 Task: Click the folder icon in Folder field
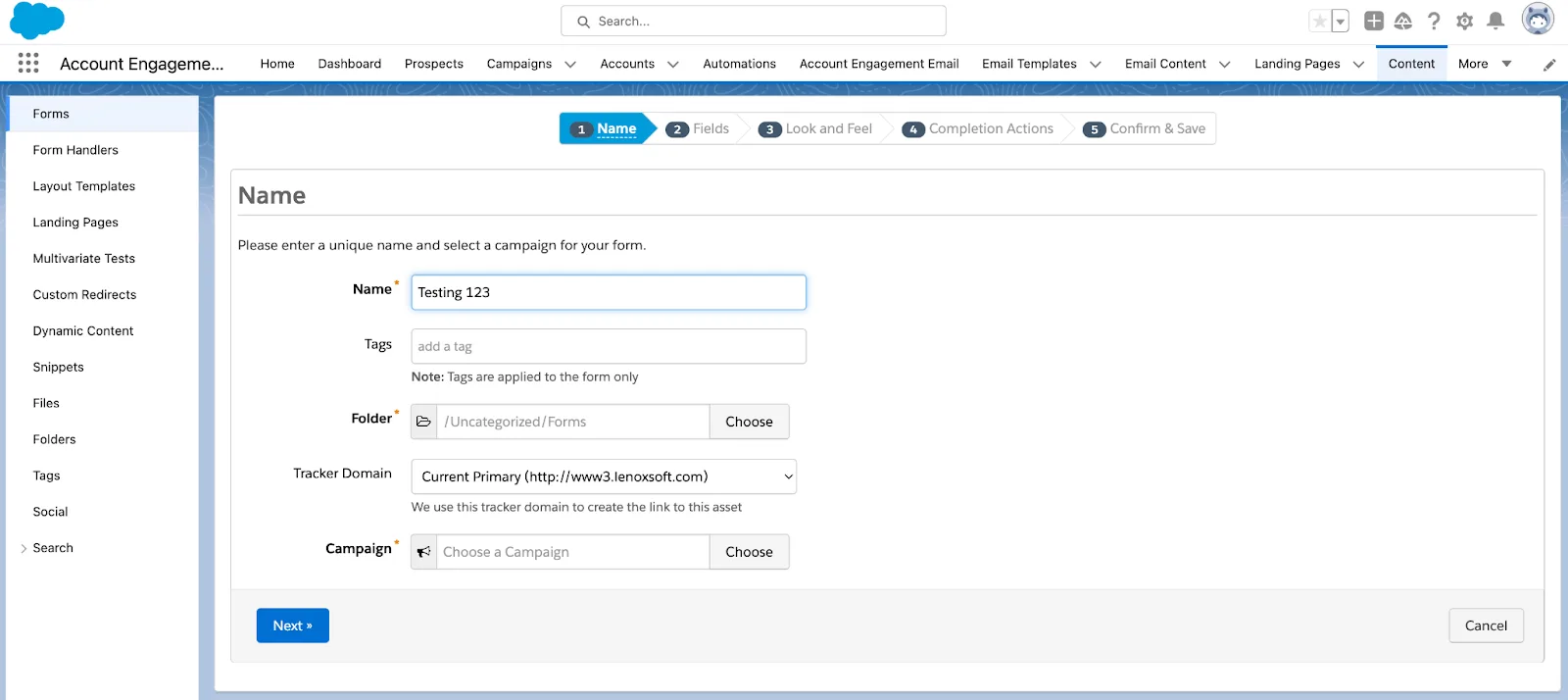pos(424,422)
